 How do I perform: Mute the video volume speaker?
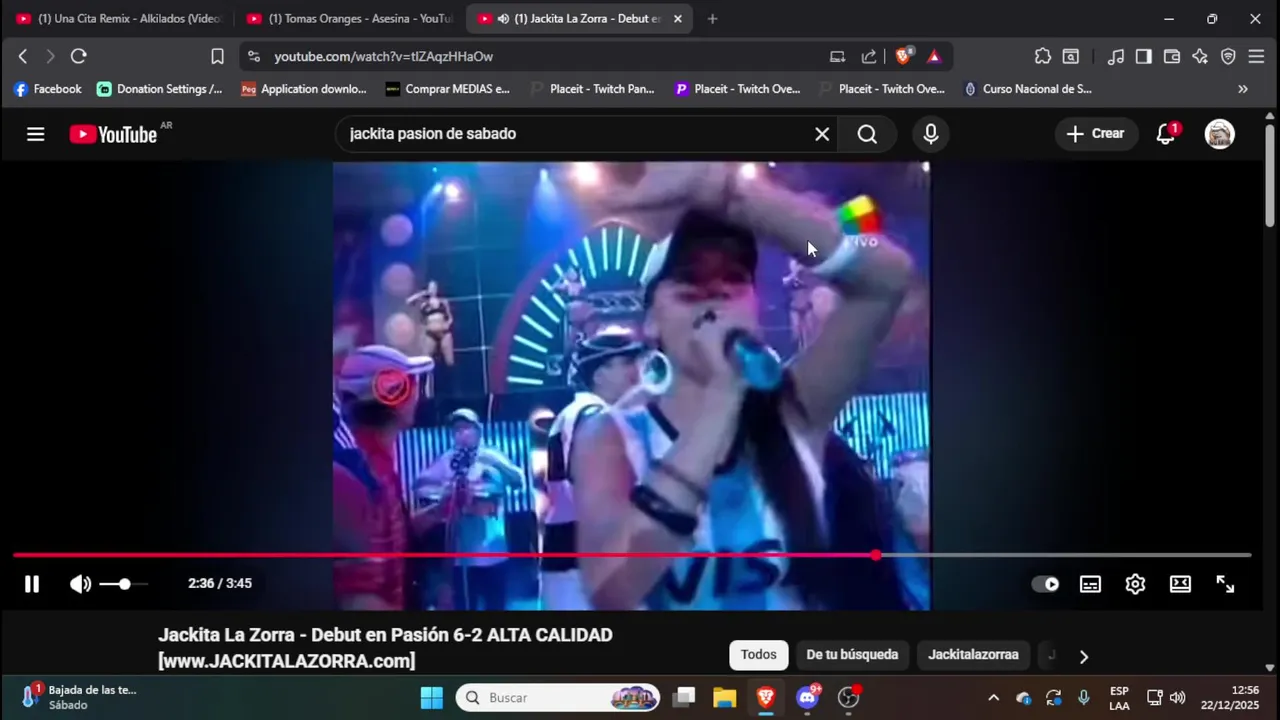(x=80, y=584)
